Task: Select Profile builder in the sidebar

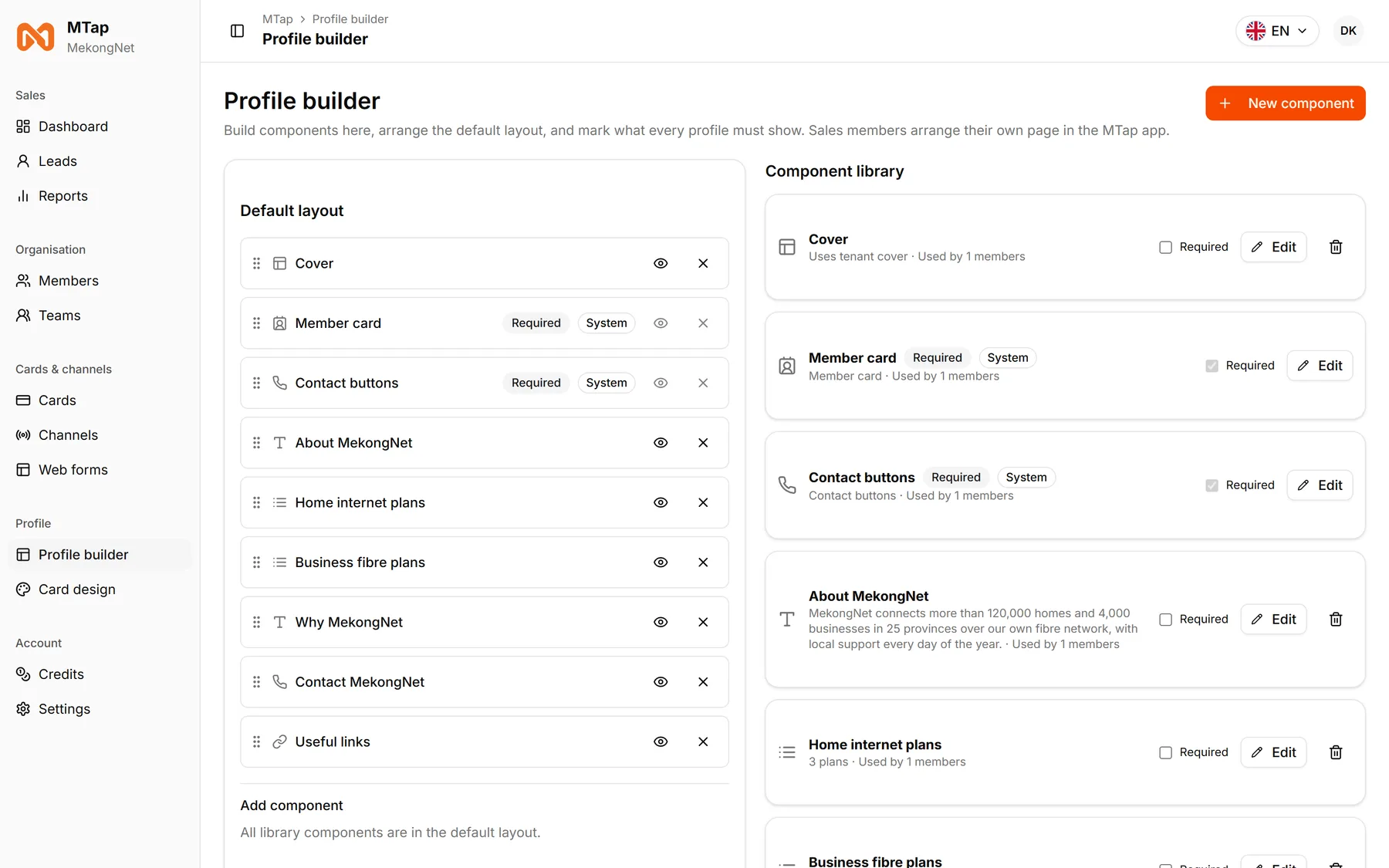Action: pyautogui.click(x=100, y=555)
